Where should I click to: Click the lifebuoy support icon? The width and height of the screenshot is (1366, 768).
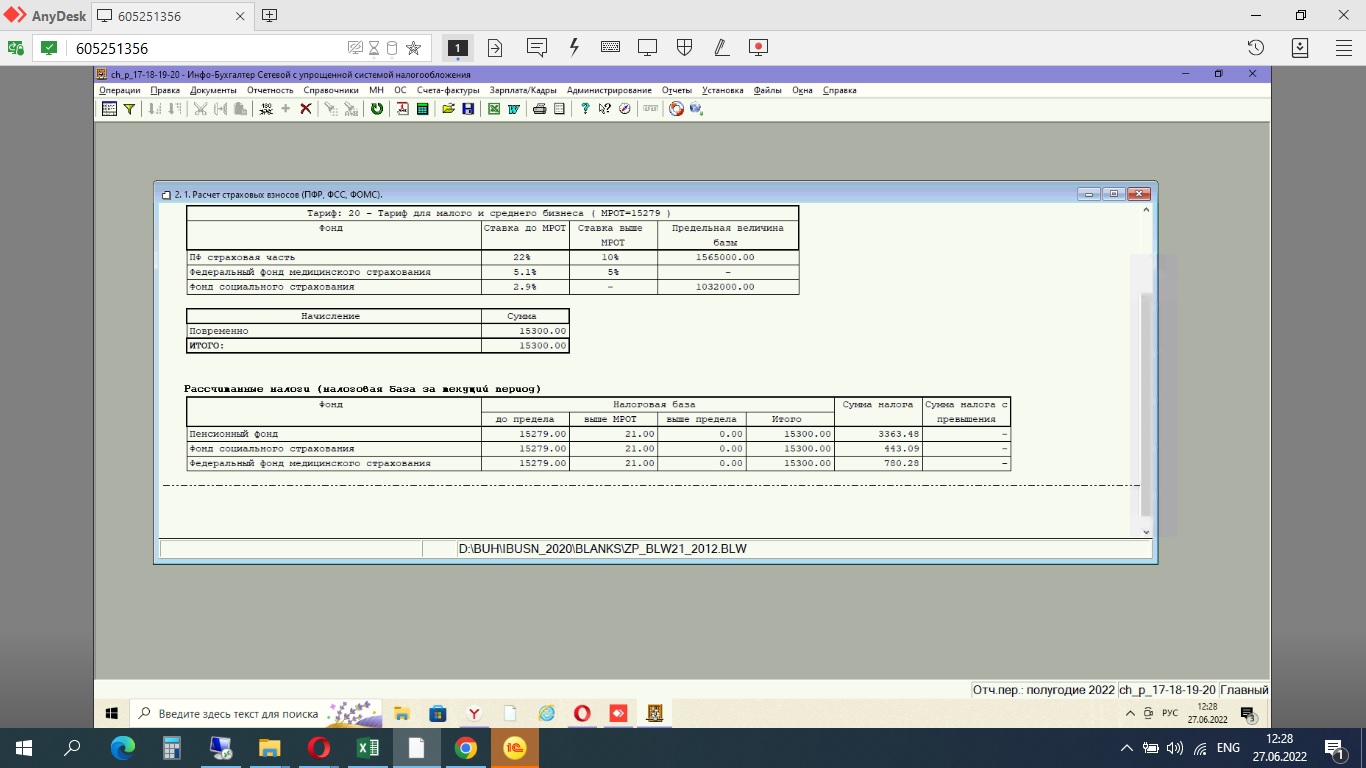pyautogui.click(x=677, y=109)
